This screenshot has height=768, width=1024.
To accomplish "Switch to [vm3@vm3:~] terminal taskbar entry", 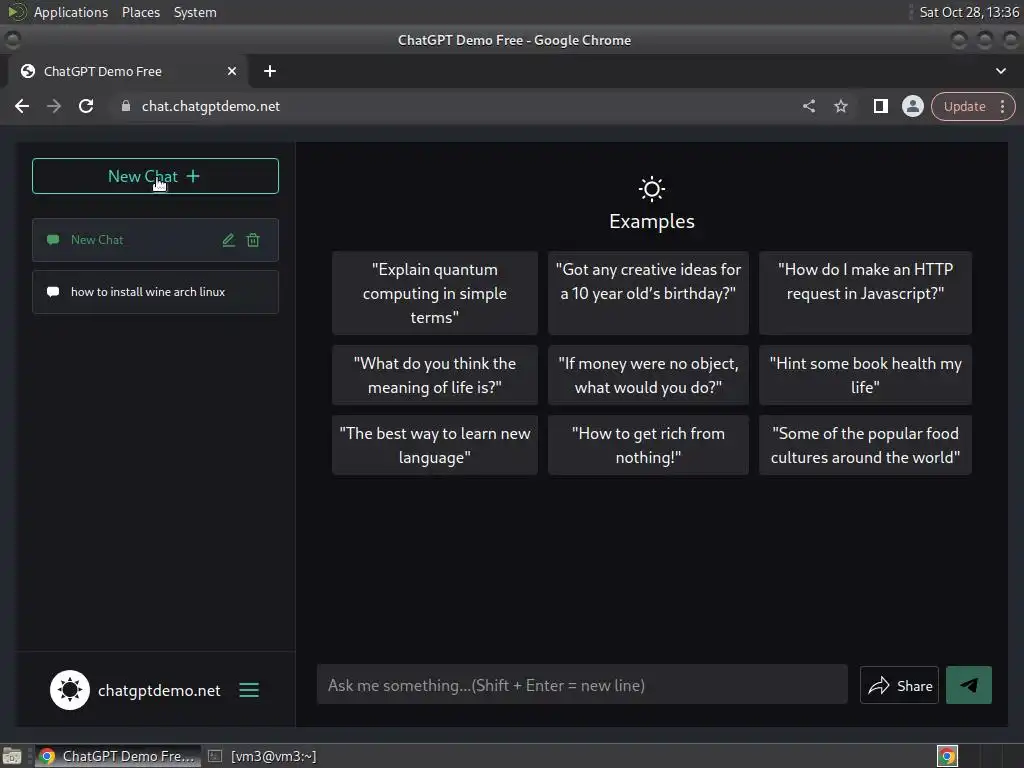I will [263, 756].
